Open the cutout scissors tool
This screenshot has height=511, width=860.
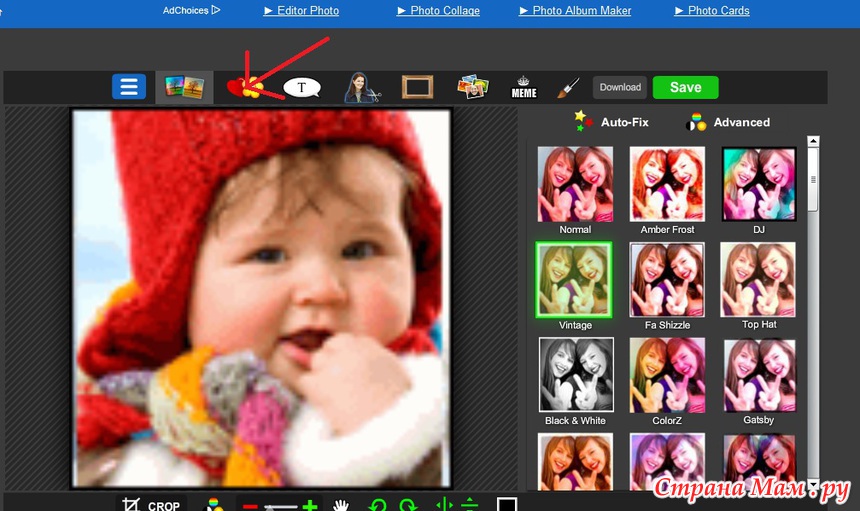tap(361, 87)
